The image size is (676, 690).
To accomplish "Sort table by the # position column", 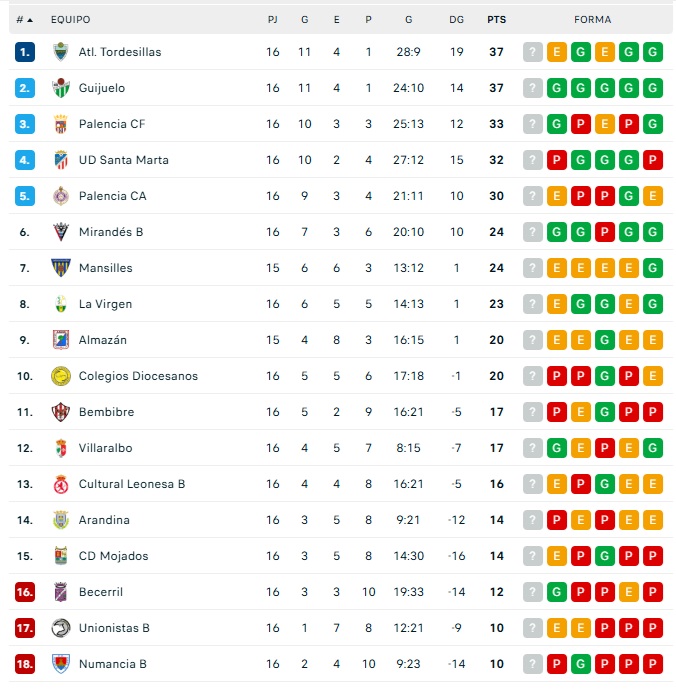I will 24,19.
